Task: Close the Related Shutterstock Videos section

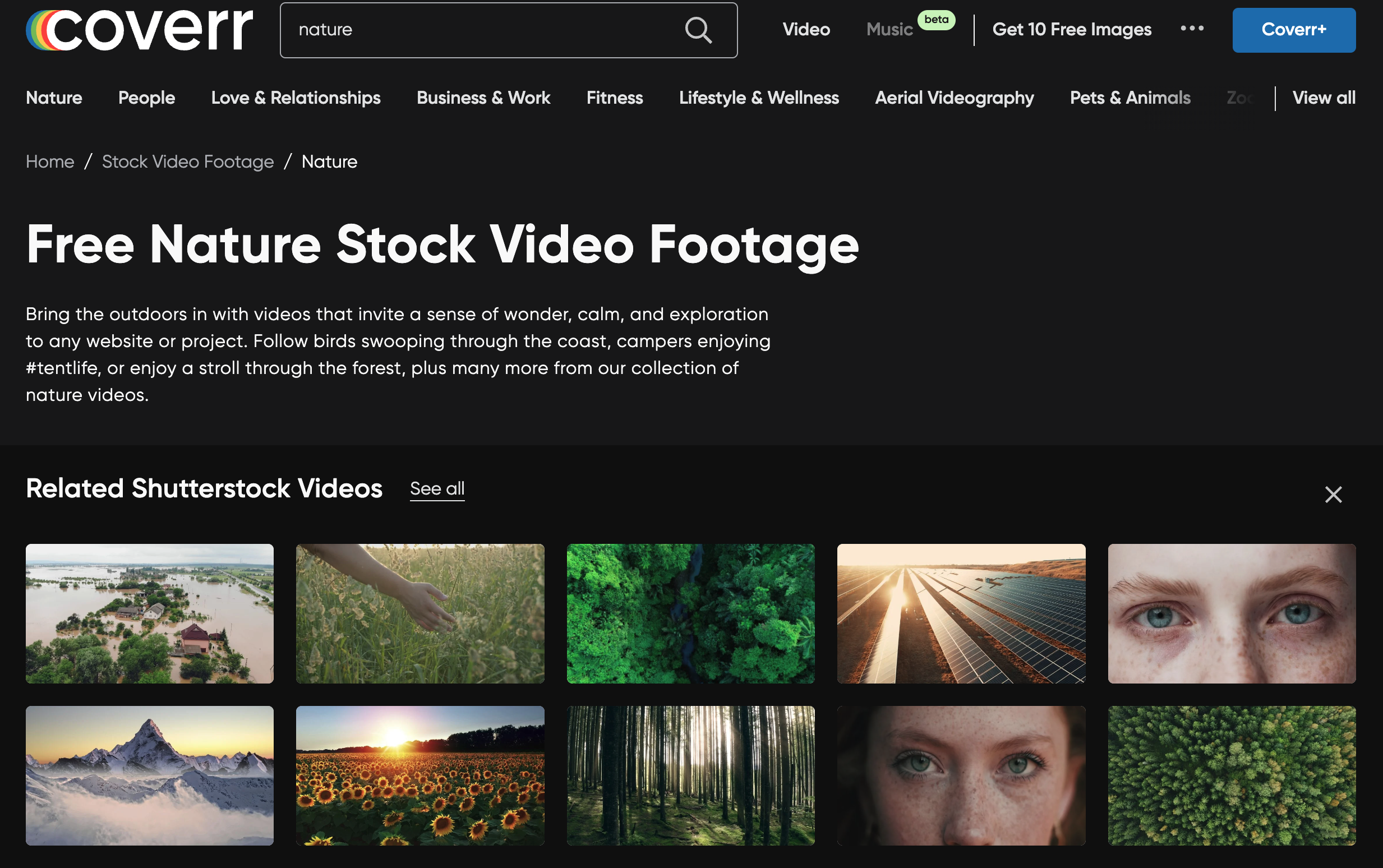Action: (x=1333, y=495)
